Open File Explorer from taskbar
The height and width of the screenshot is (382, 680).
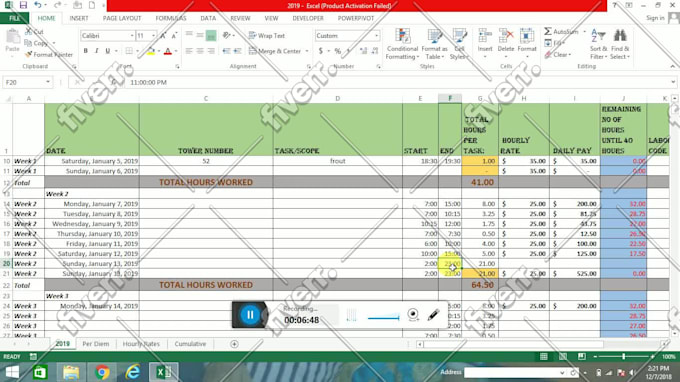71,372
